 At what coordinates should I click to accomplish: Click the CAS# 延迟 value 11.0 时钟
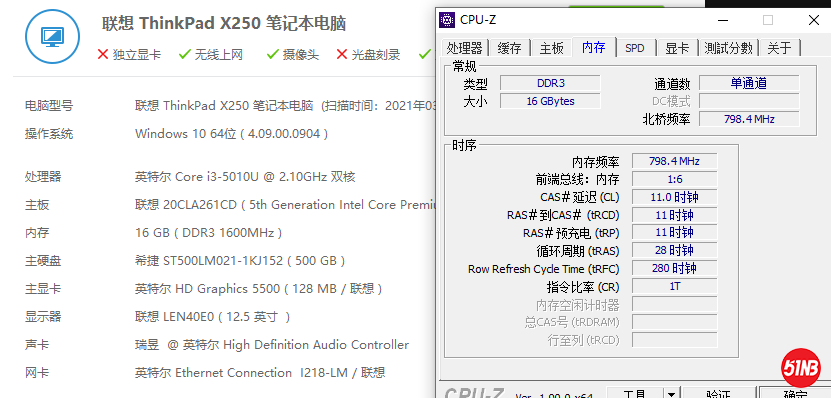pyautogui.click(x=674, y=197)
